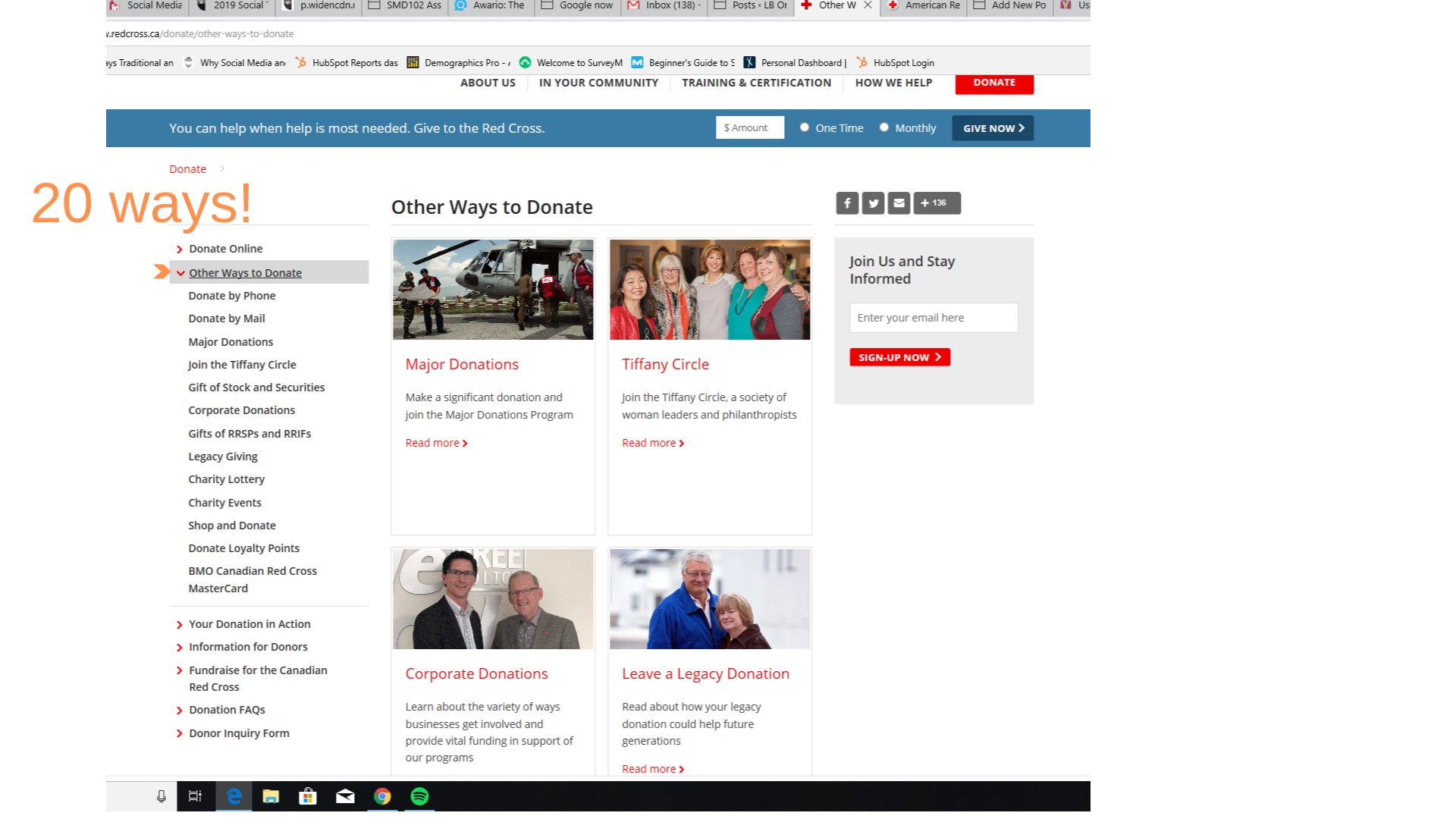1456x819 pixels.
Task: Select the One Time donation option
Action: pyautogui.click(x=805, y=127)
